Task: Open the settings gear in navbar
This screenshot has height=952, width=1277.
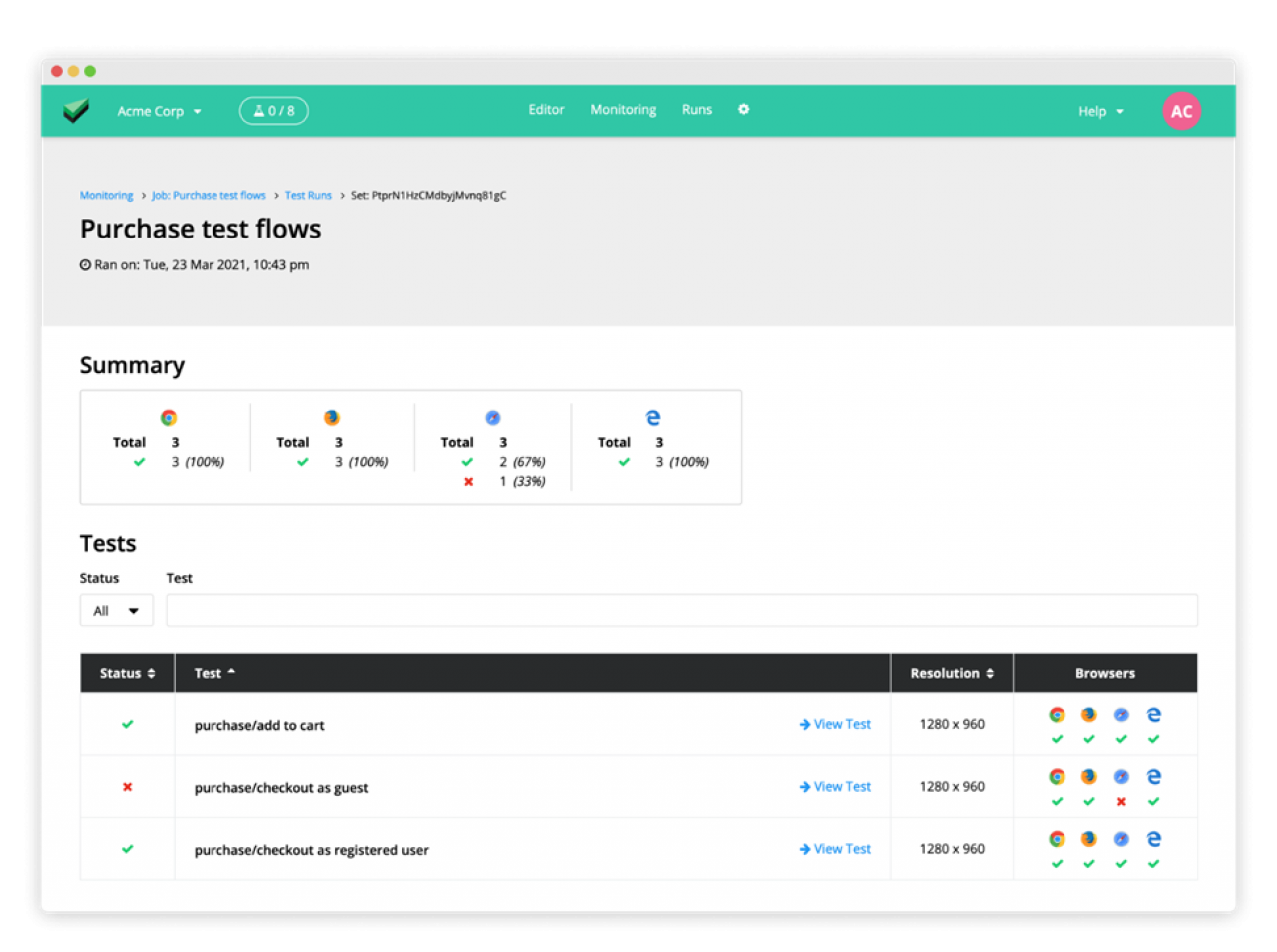Action: pos(743,110)
